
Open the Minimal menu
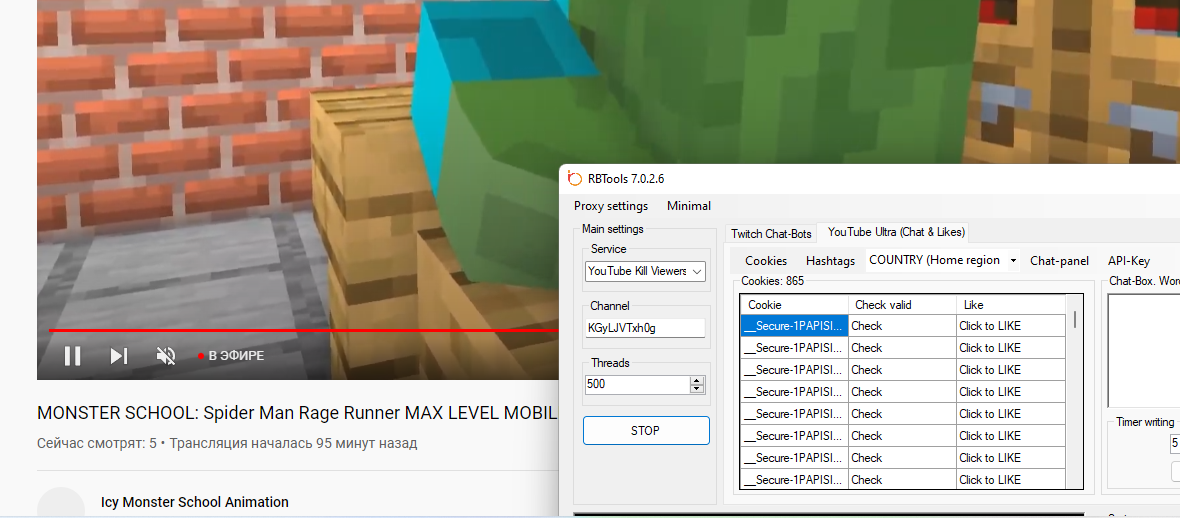pos(689,206)
